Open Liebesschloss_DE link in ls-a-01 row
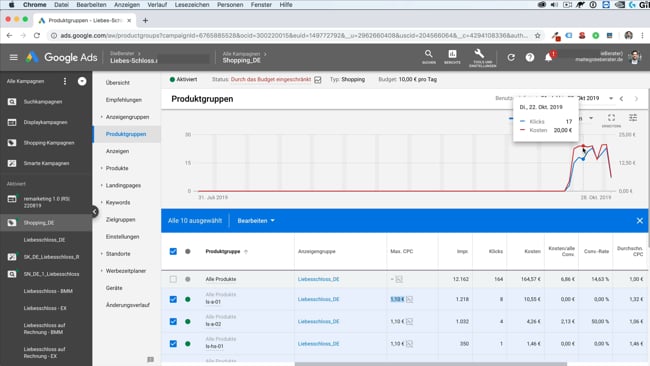This screenshot has width=650, height=366. (318, 299)
